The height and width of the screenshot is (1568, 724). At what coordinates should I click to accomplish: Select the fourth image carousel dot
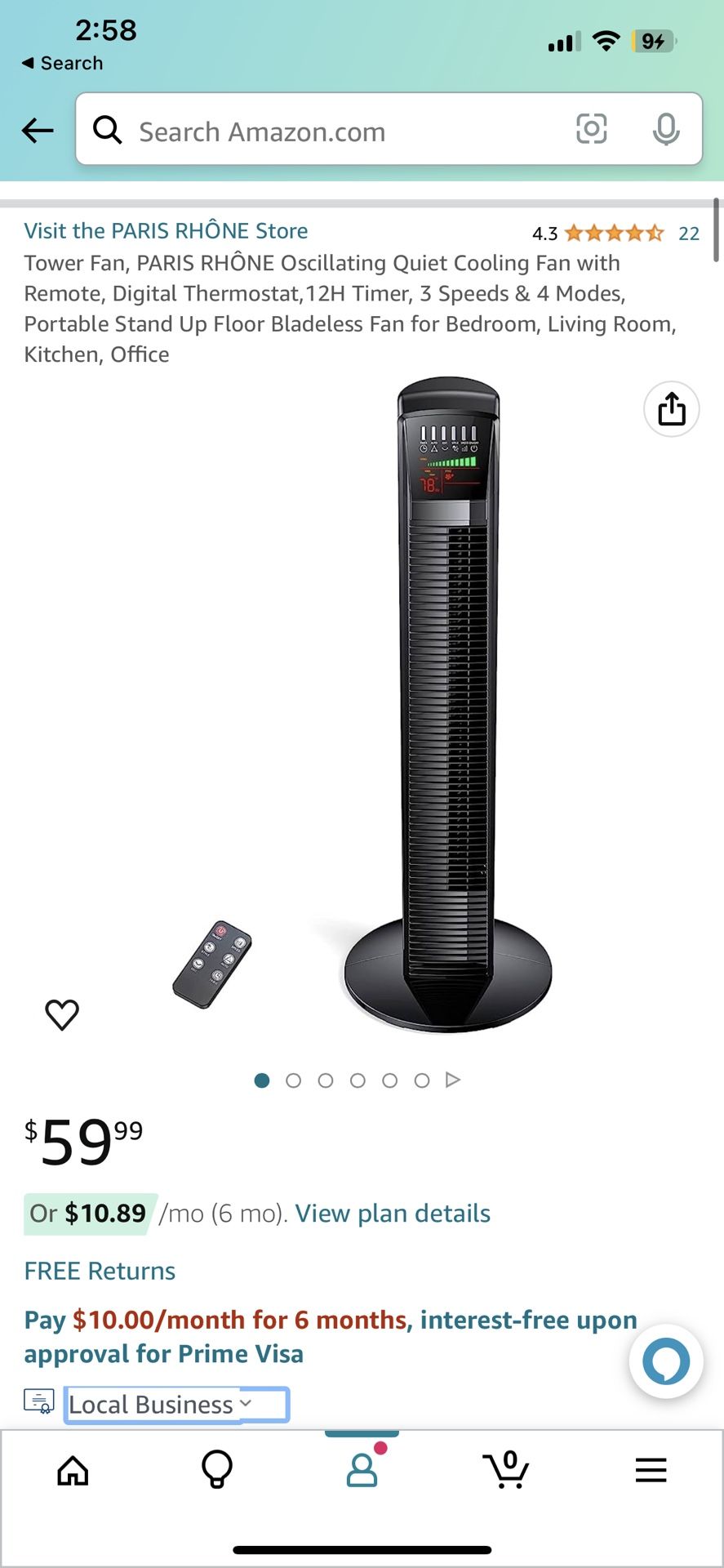[x=358, y=1080]
